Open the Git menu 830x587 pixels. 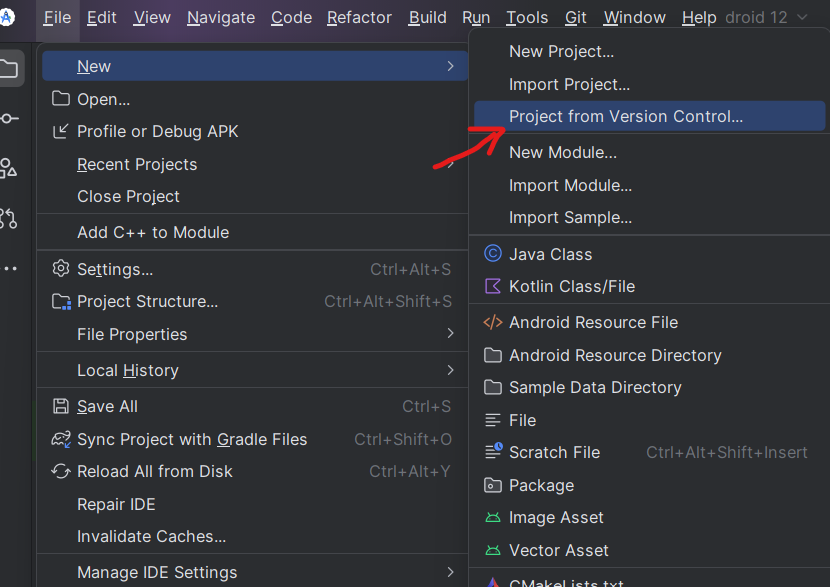(575, 17)
